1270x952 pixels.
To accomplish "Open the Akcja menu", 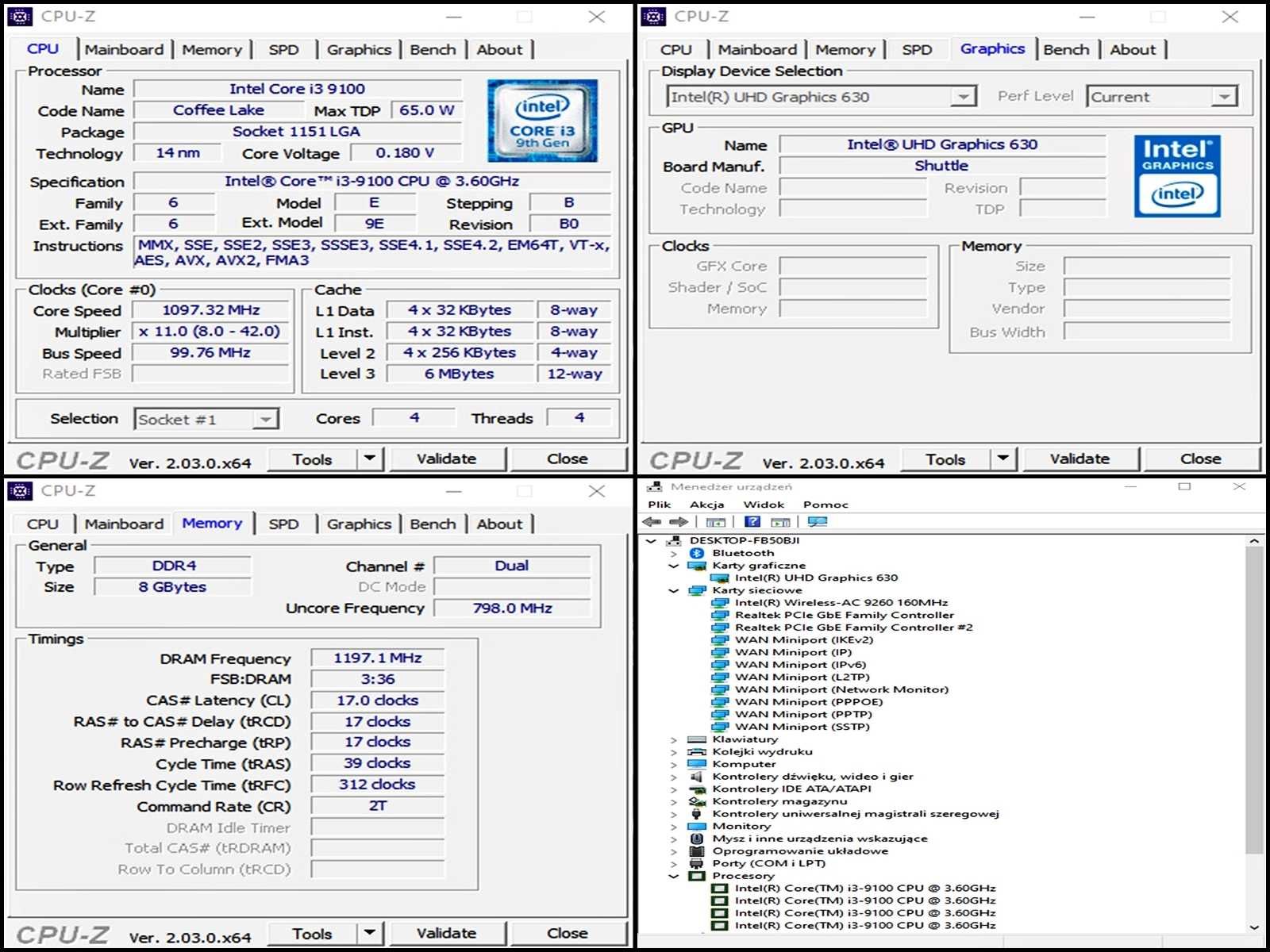I will point(706,505).
